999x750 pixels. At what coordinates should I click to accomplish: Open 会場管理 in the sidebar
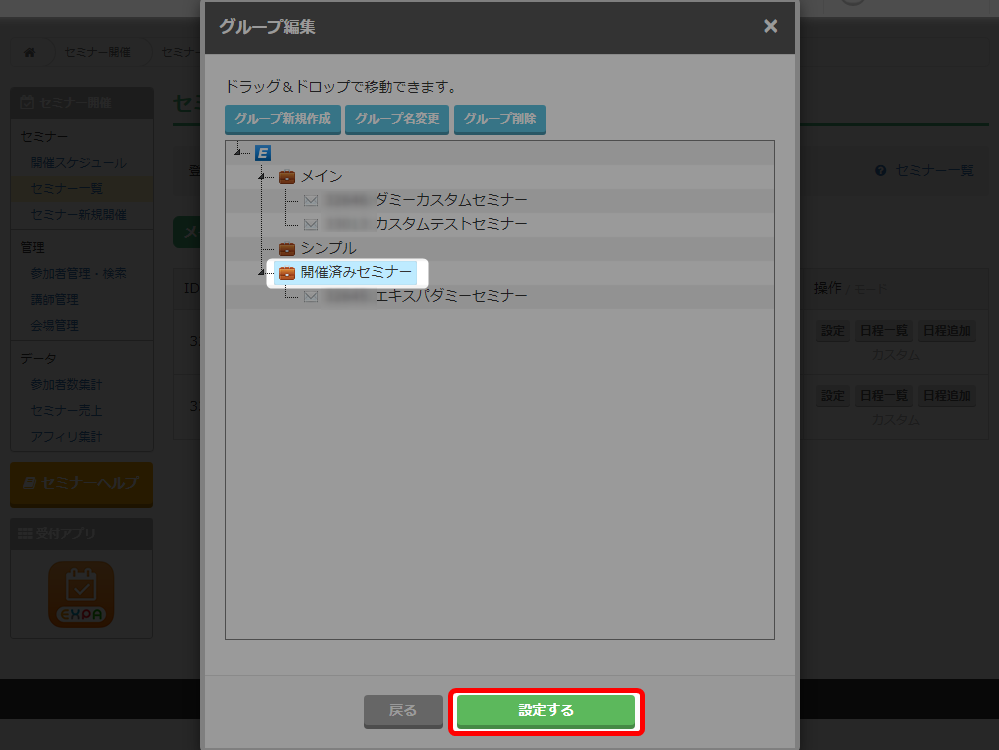(x=55, y=326)
